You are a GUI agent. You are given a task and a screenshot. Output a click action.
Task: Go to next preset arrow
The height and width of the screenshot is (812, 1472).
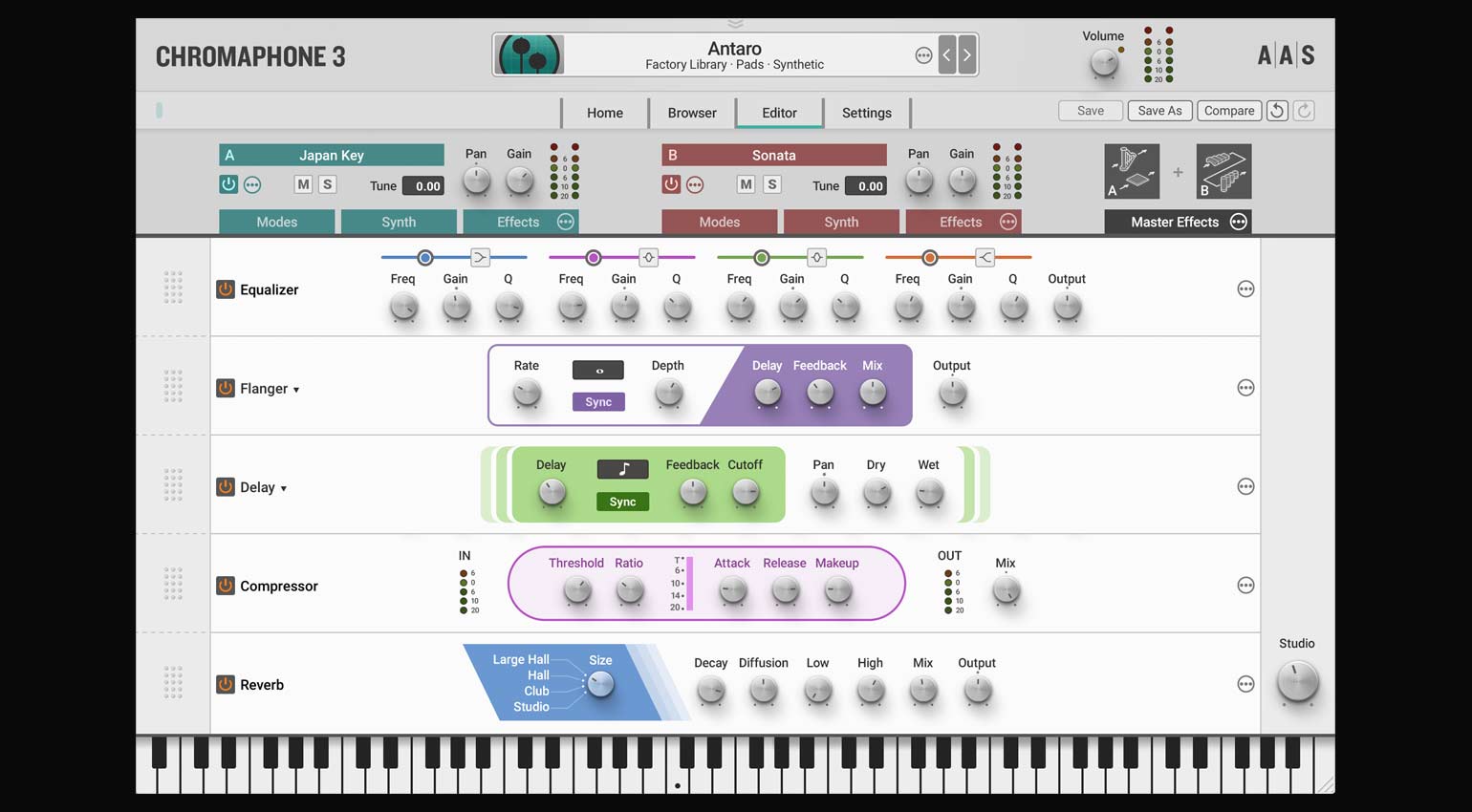(x=966, y=55)
